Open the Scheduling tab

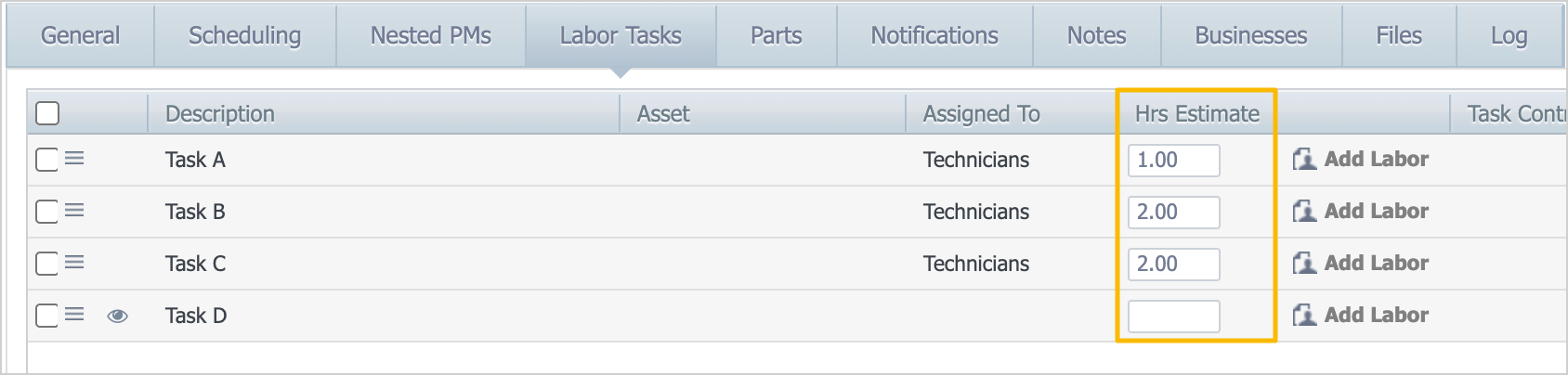[x=244, y=35]
